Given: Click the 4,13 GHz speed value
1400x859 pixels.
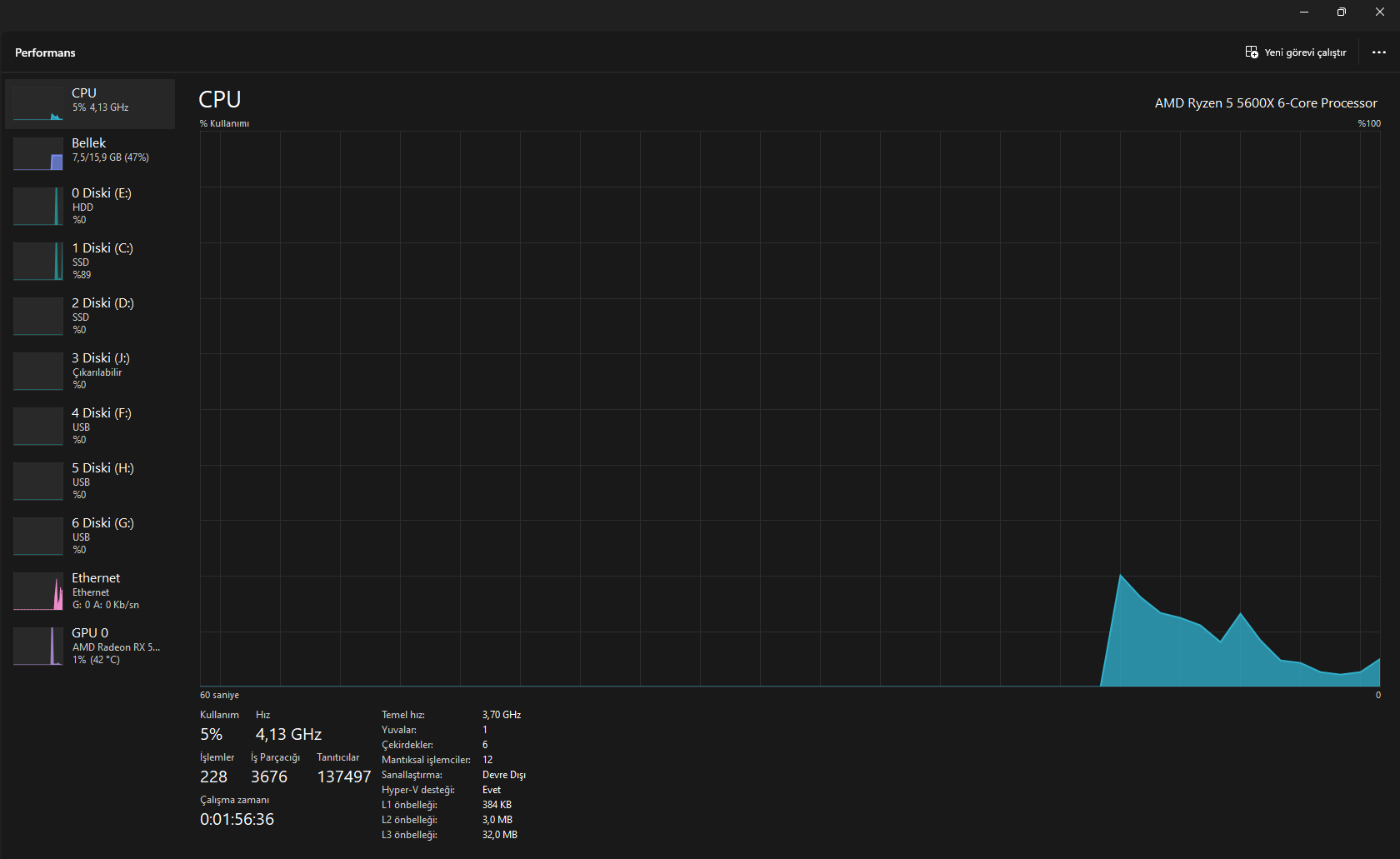Looking at the screenshot, I should click(x=288, y=734).
